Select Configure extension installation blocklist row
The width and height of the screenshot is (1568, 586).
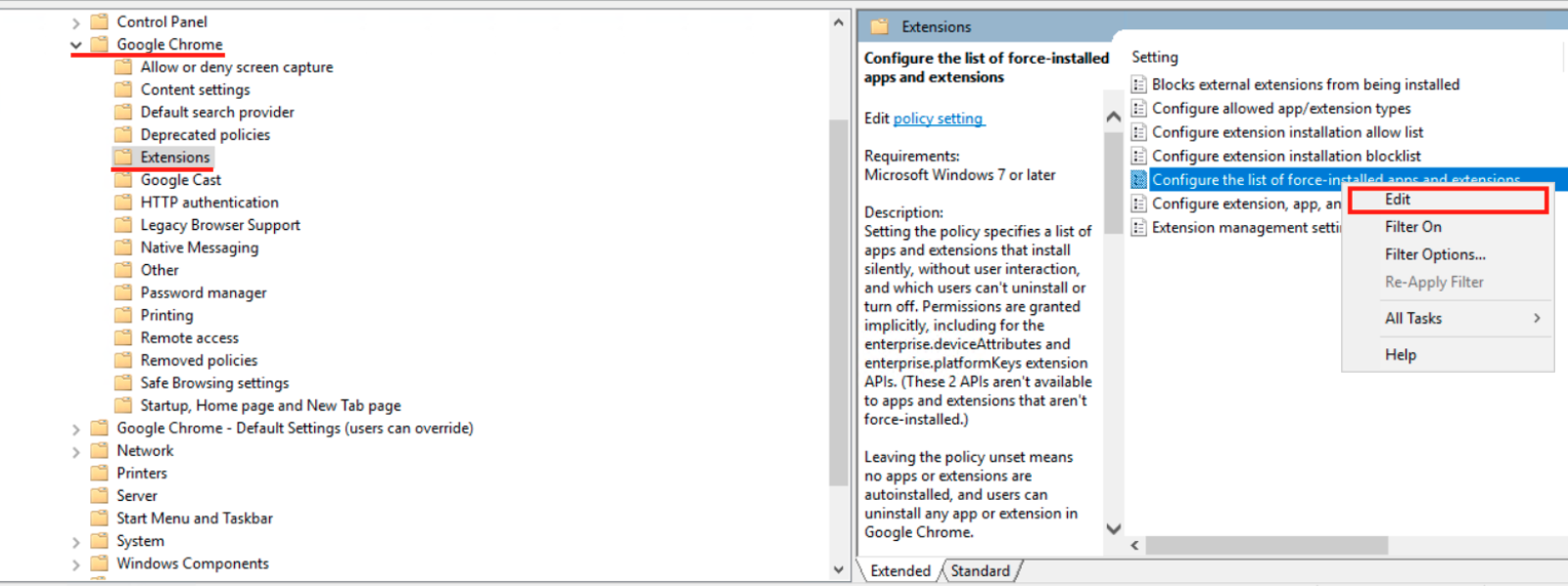pos(1286,156)
